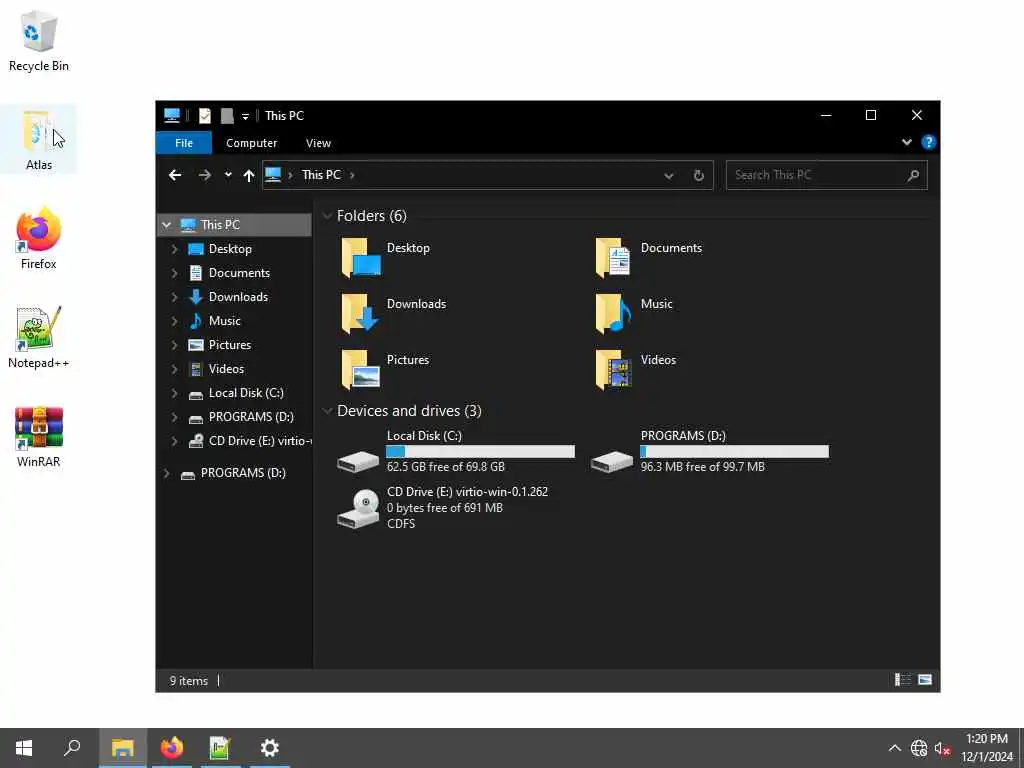Image resolution: width=1024 pixels, height=768 pixels.
Task: Open the taskbar clock and date
Action: tap(986, 748)
